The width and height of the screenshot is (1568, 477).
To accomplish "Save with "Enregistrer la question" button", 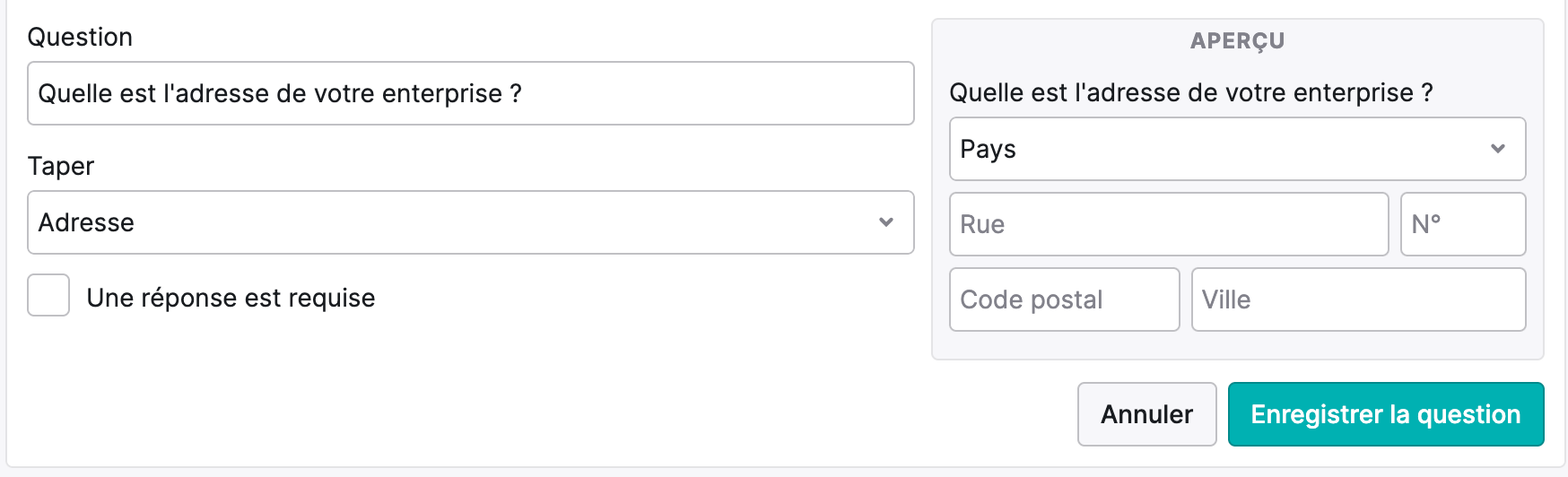I will point(1386,414).
